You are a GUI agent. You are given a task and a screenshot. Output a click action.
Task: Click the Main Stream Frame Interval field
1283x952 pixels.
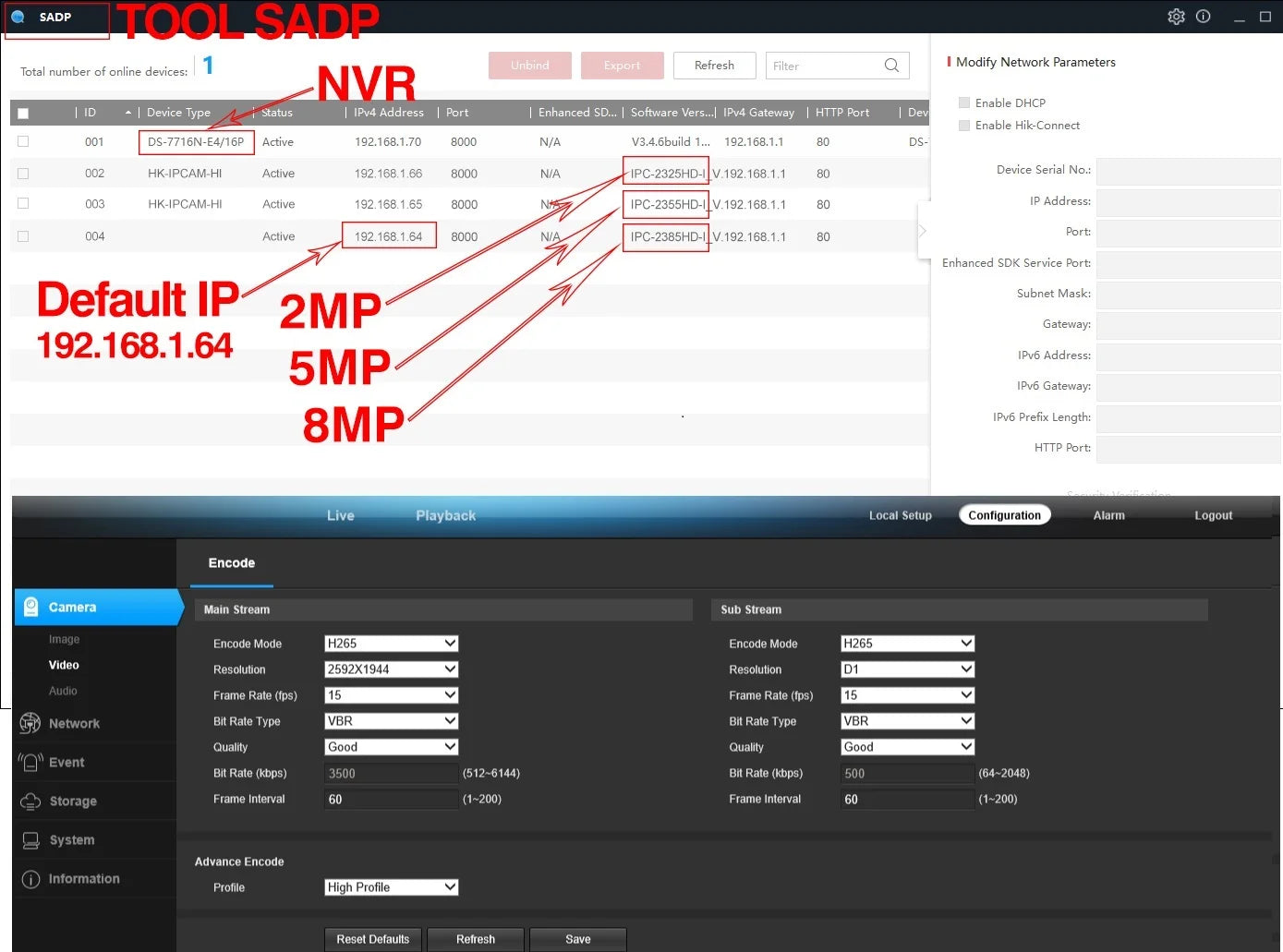391,800
